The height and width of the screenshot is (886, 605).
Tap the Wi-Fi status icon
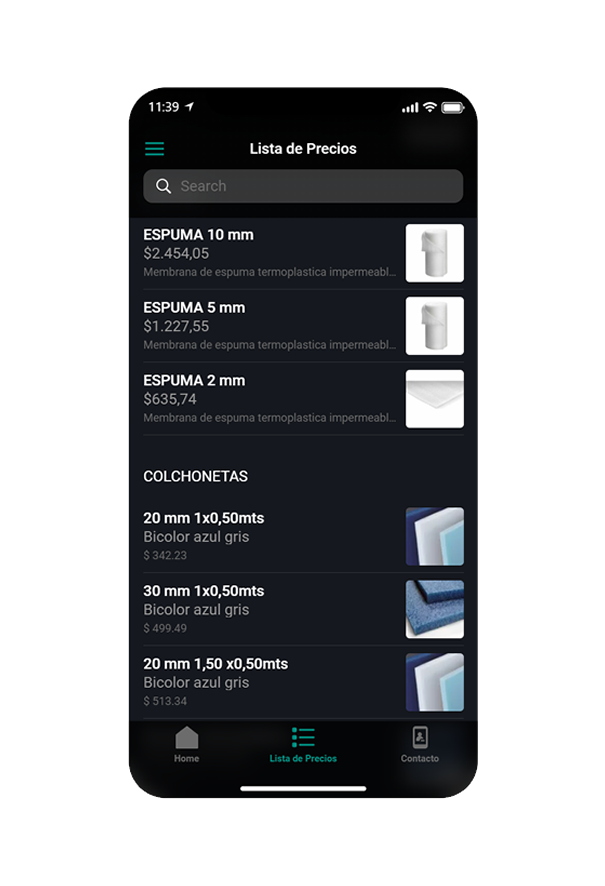[x=430, y=107]
